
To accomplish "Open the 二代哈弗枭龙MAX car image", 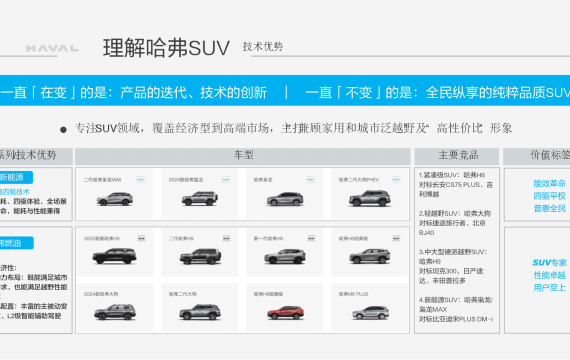I will pos(115,199).
